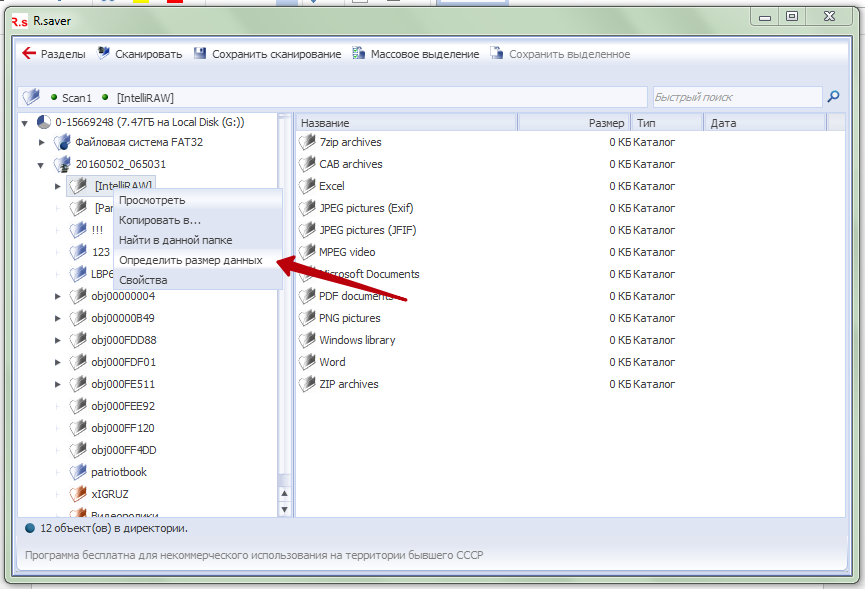Click the Scan1 breadcrumb in path bar
This screenshot has height=589, width=865.
77,98
